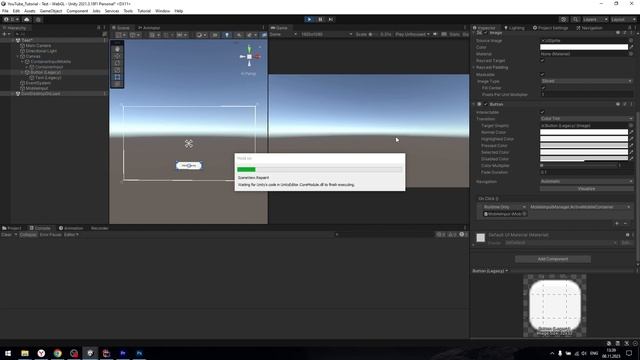Image resolution: width=640 pixels, height=360 pixels.
Task: Open the Image Type dropdown
Action: pos(586,81)
